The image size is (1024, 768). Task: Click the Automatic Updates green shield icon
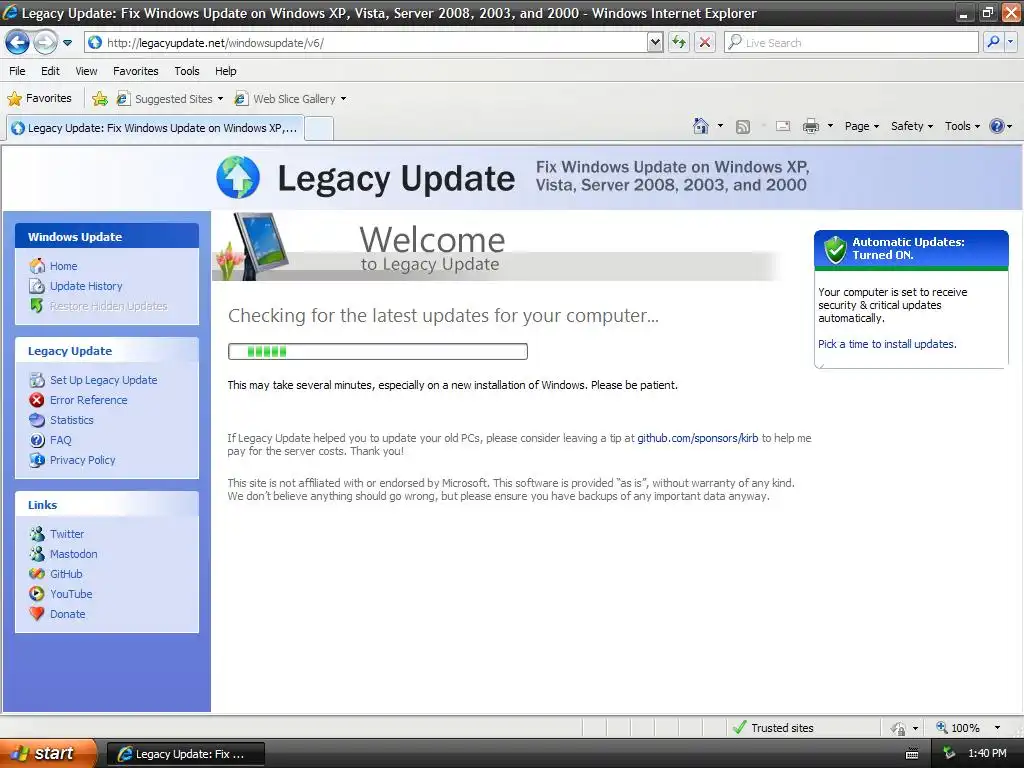835,249
